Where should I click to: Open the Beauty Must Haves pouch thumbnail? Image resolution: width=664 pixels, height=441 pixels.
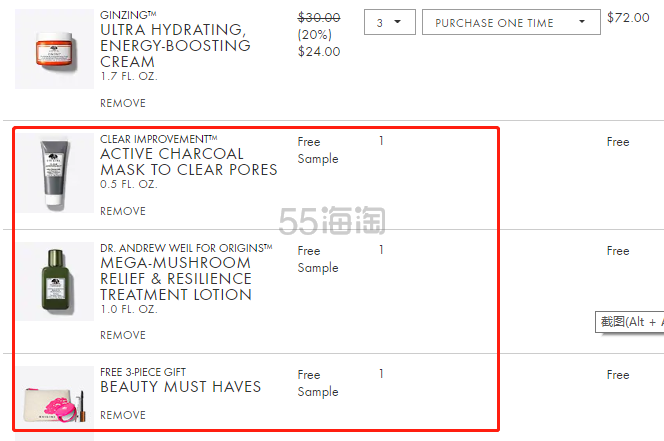55,397
